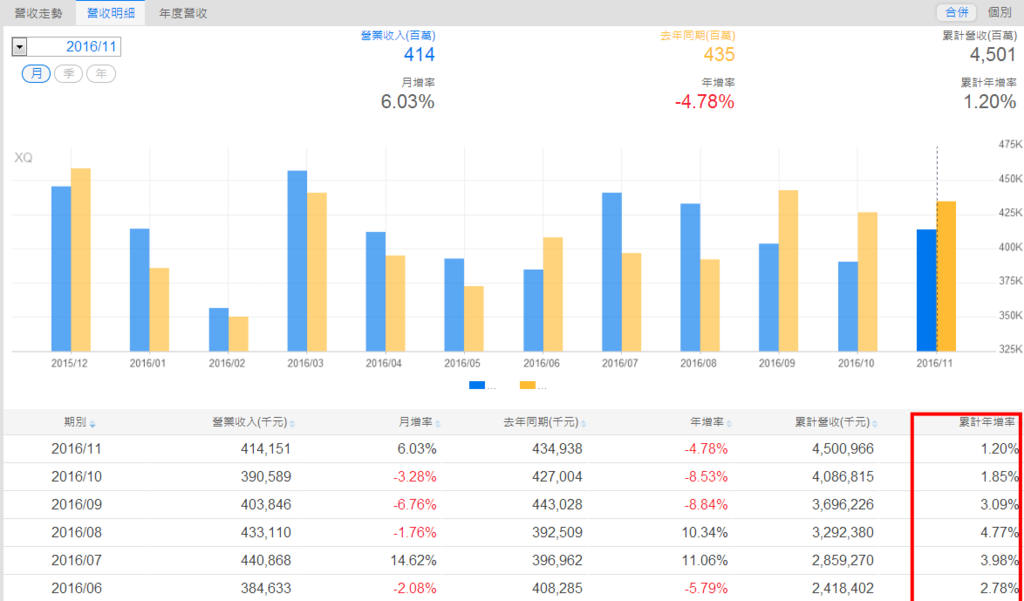Toggle the blue legend series swatch
The image size is (1024, 601).
pos(477,385)
